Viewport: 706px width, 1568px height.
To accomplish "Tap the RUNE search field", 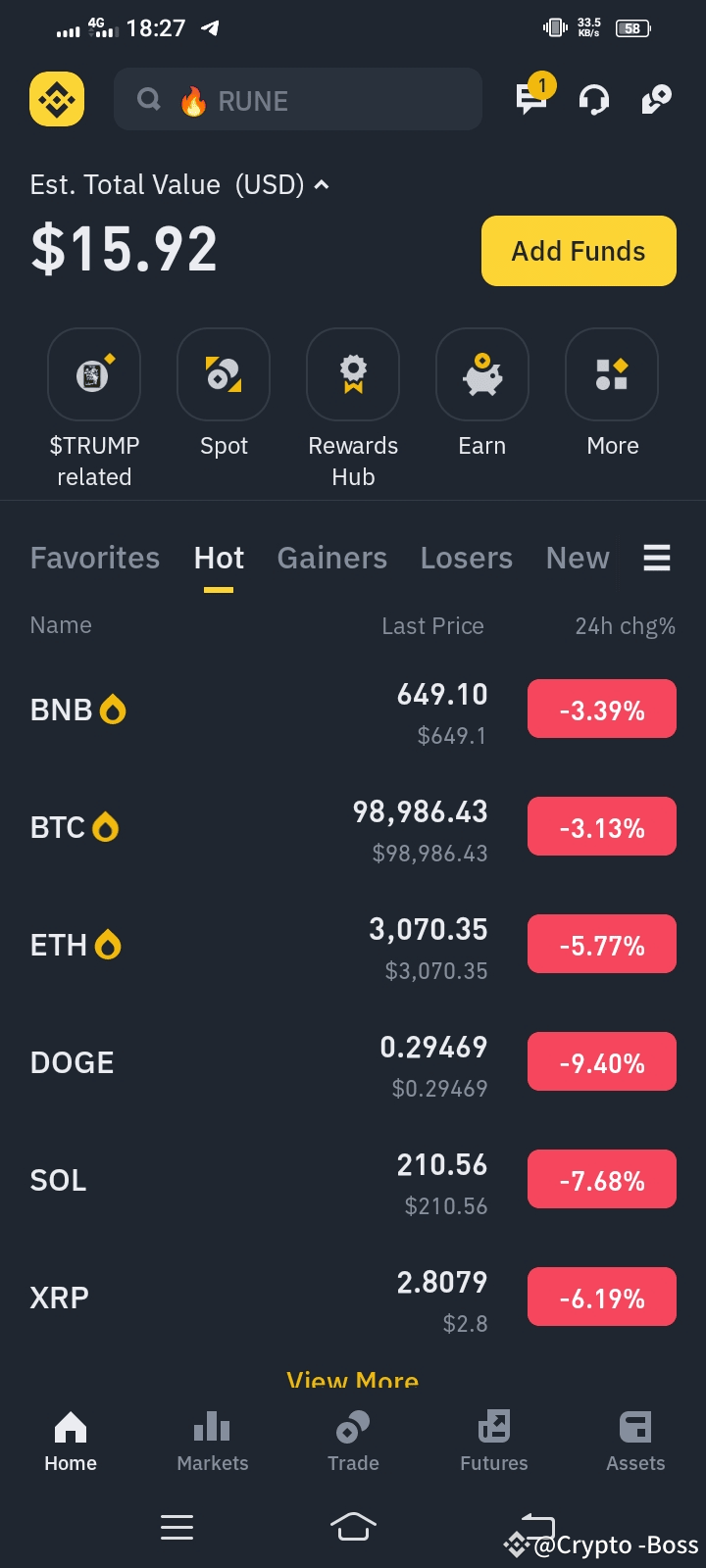I will [x=298, y=99].
